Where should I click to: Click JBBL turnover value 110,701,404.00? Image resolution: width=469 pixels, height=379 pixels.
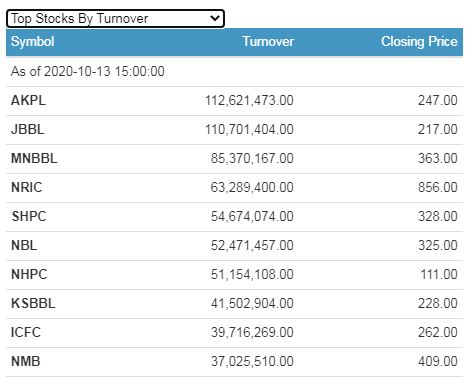click(x=249, y=129)
